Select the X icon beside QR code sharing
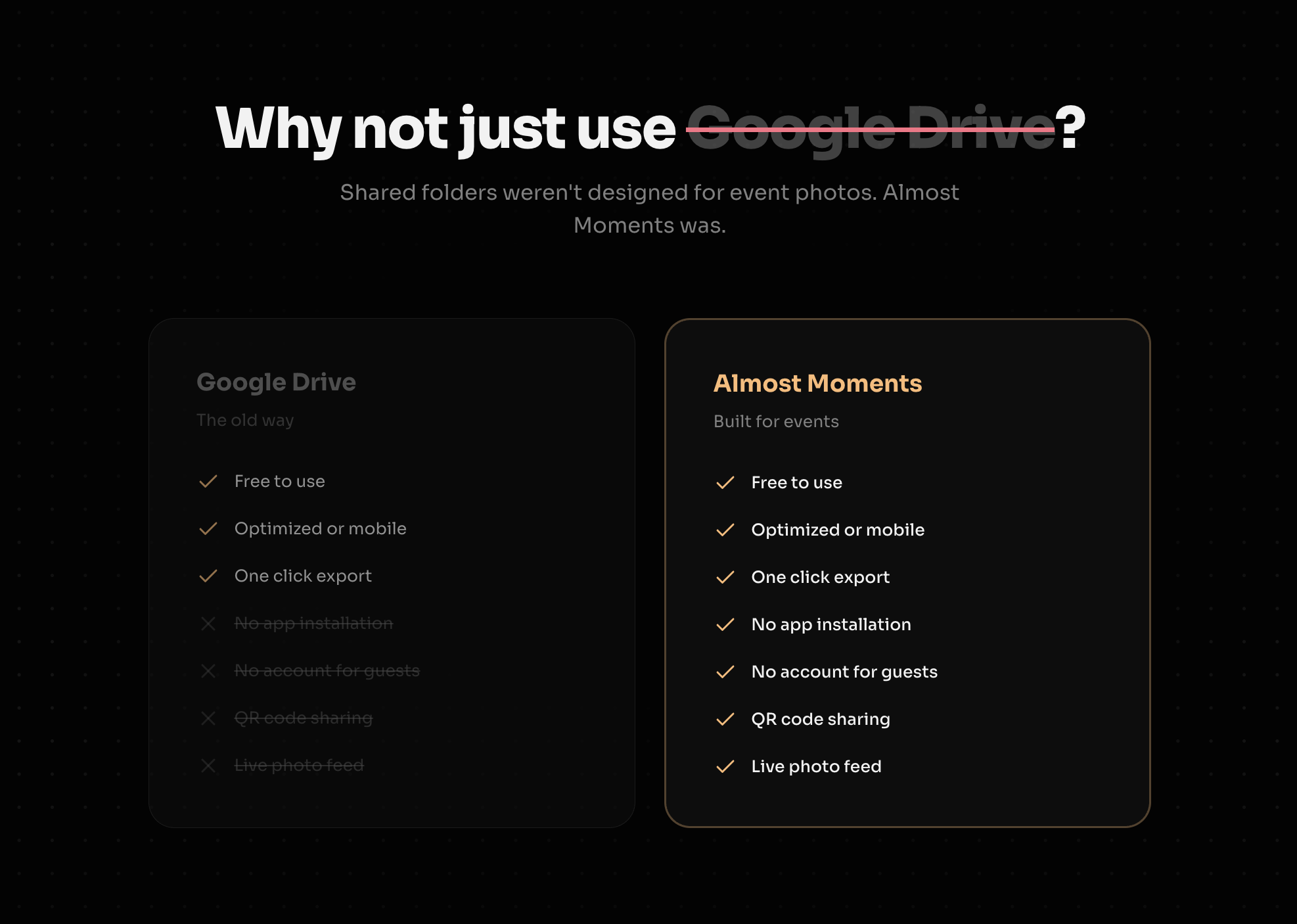 [209, 718]
